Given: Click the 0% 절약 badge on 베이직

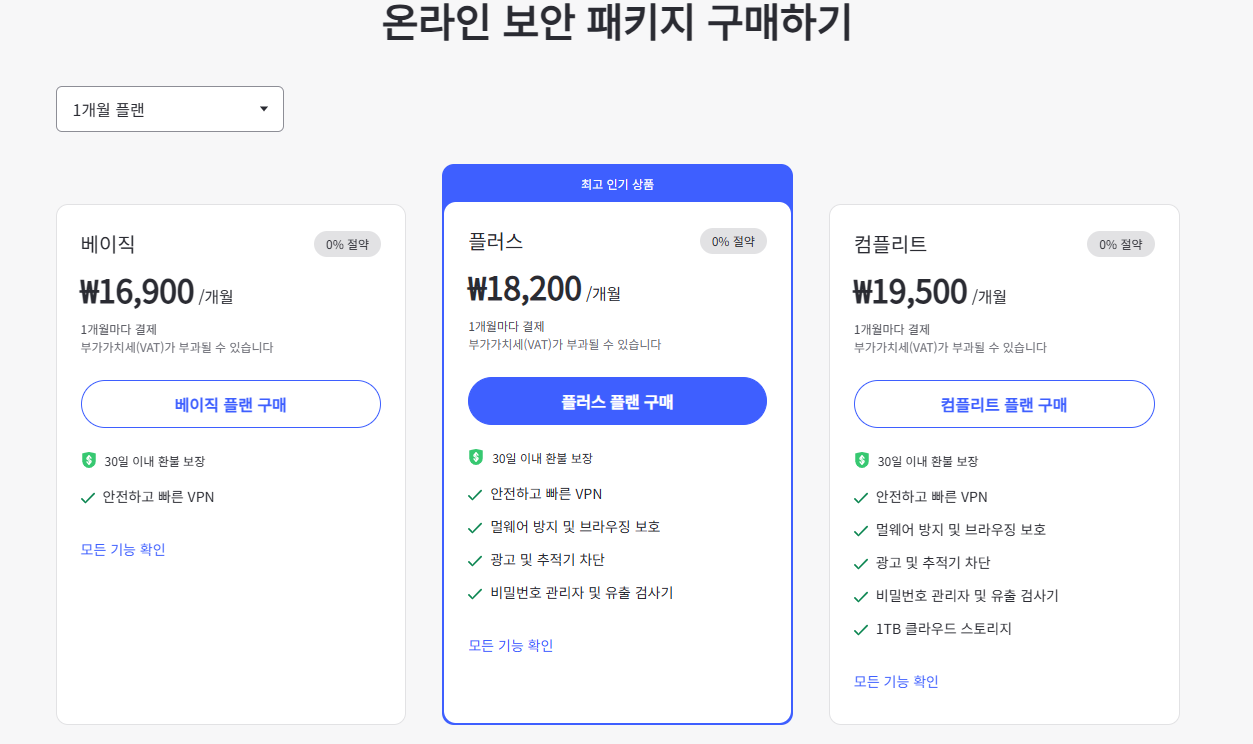Looking at the screenshot, I should (347, 244).
